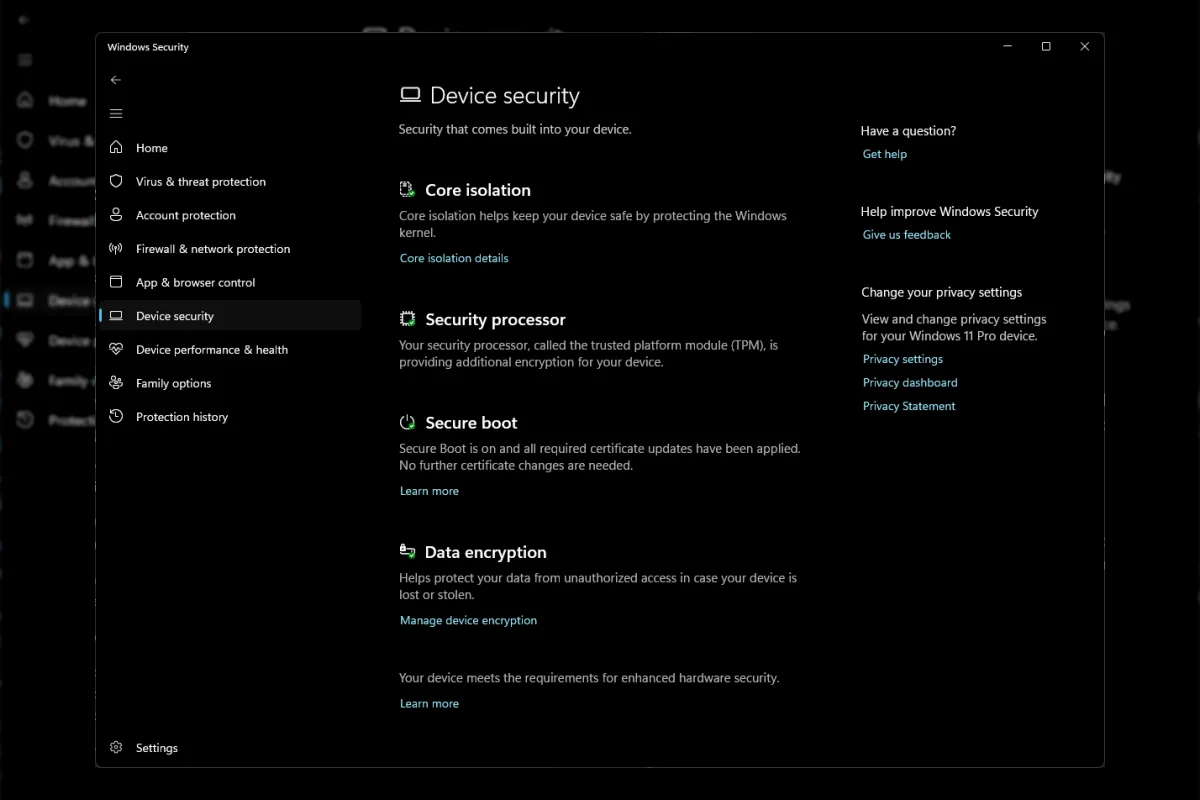Click 'Change your privacy settings' text
The height and width of the screenshot is (800, 1200).
[x=941, y=293]
